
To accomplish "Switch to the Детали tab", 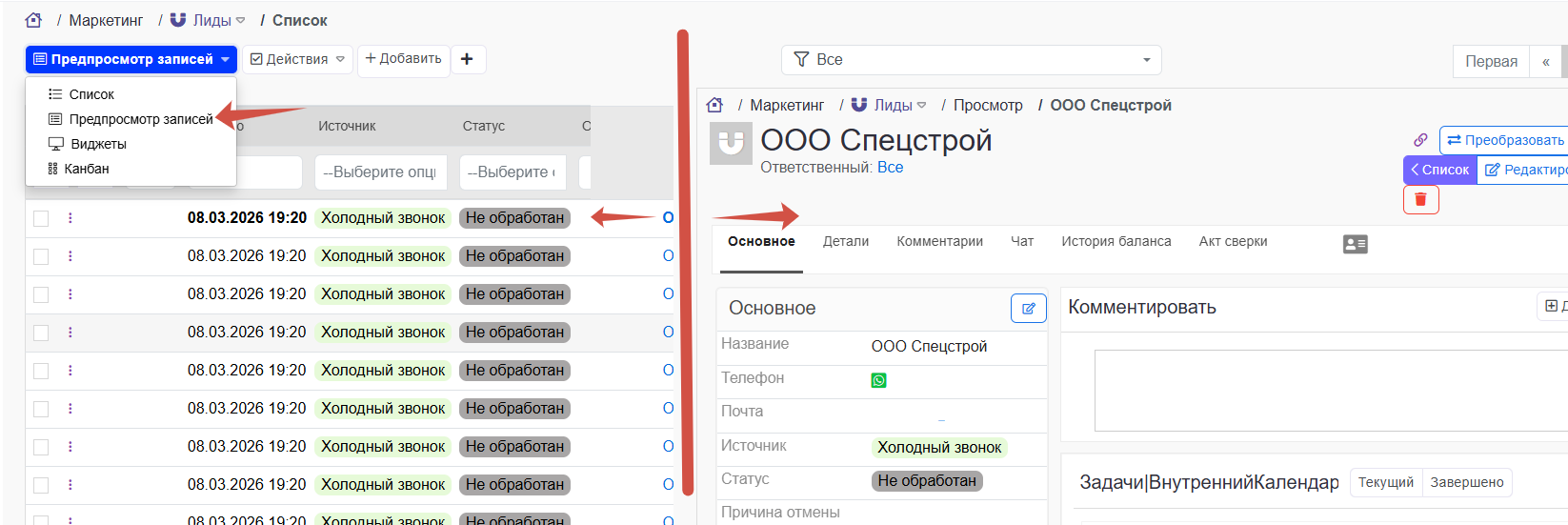I will click(x=845, y=242).
